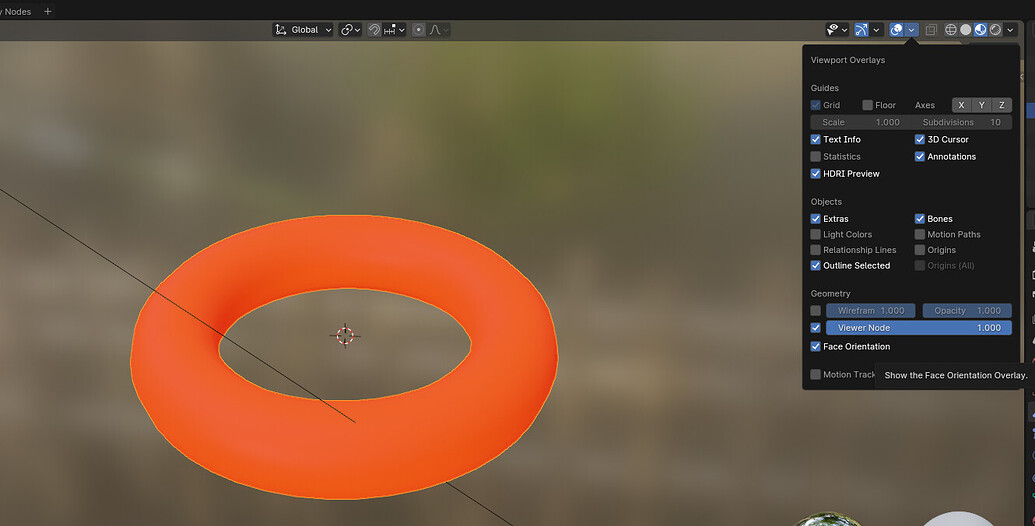The width and height of the screenshot is (1035, 526).
Task: Enable the Relationship Lines checkbox
Action: click(x=816, y=250)
